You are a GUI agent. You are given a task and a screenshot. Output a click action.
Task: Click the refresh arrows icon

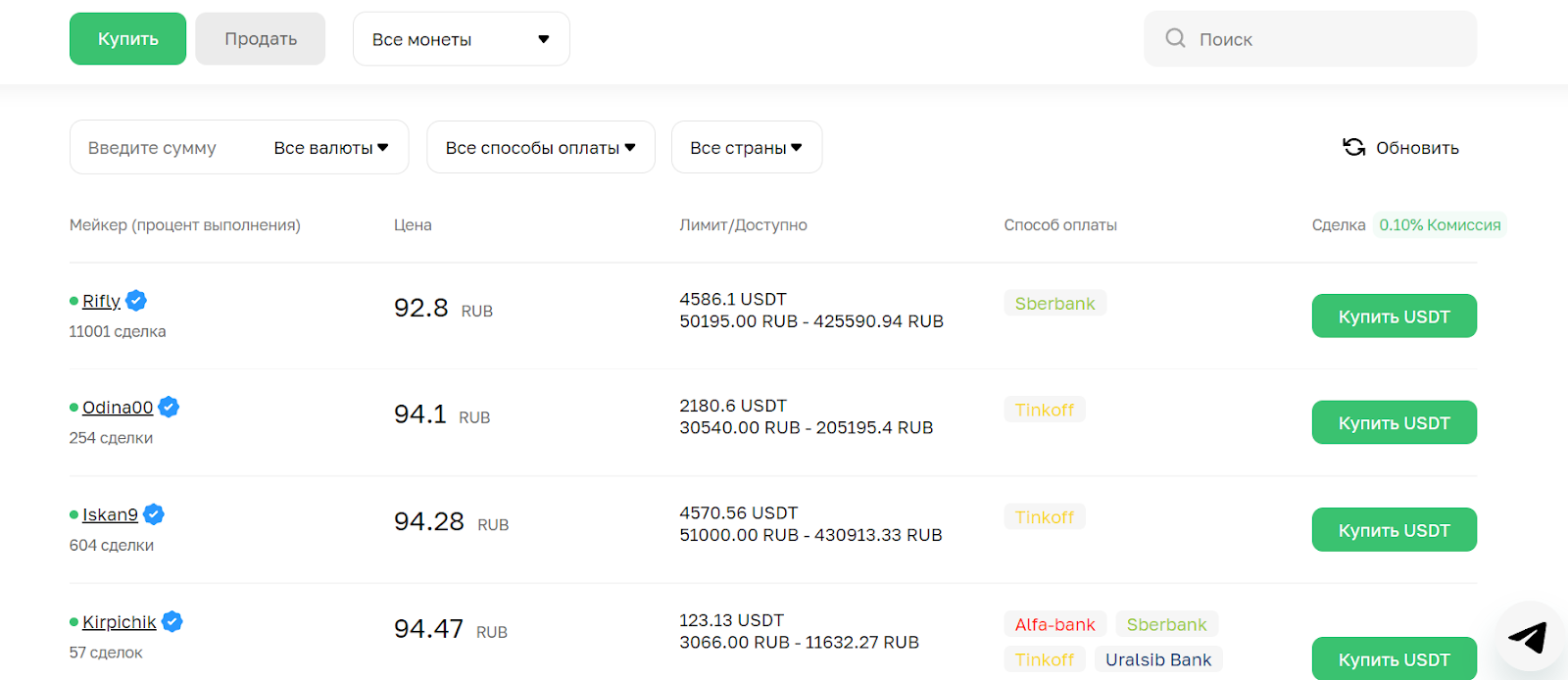(1353, 147)
